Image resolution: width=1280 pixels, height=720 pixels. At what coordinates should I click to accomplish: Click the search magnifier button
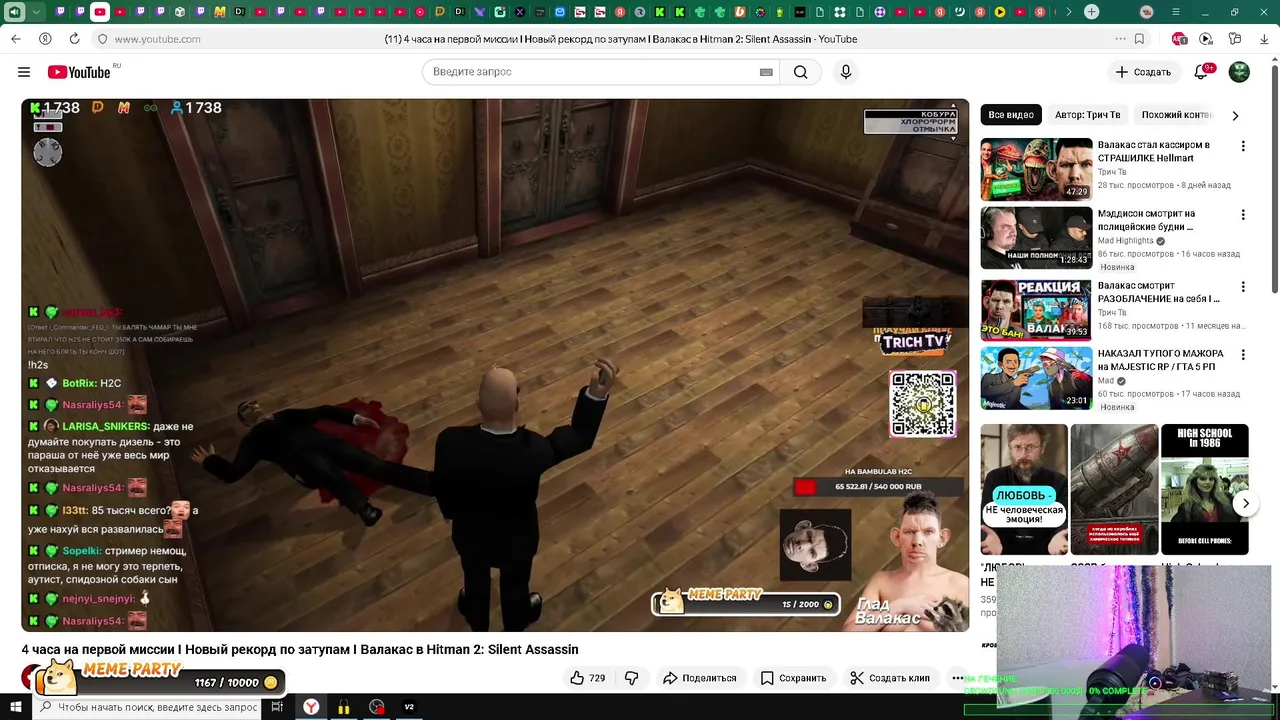click(x=801, y=72)
